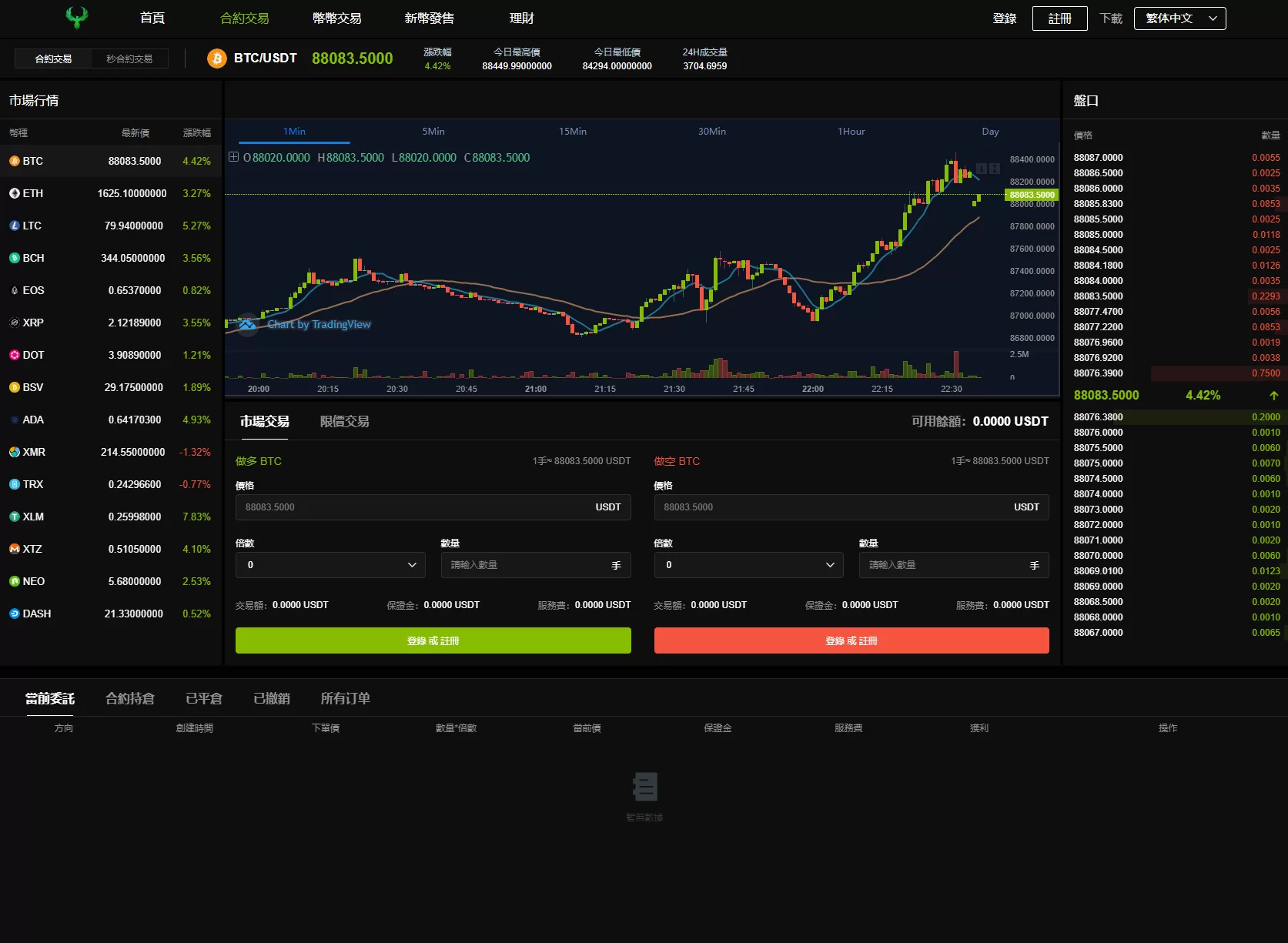Open the 倍數 dropdown under 做空 BTC
This screenshot has height=943, width=1288.
748,565
